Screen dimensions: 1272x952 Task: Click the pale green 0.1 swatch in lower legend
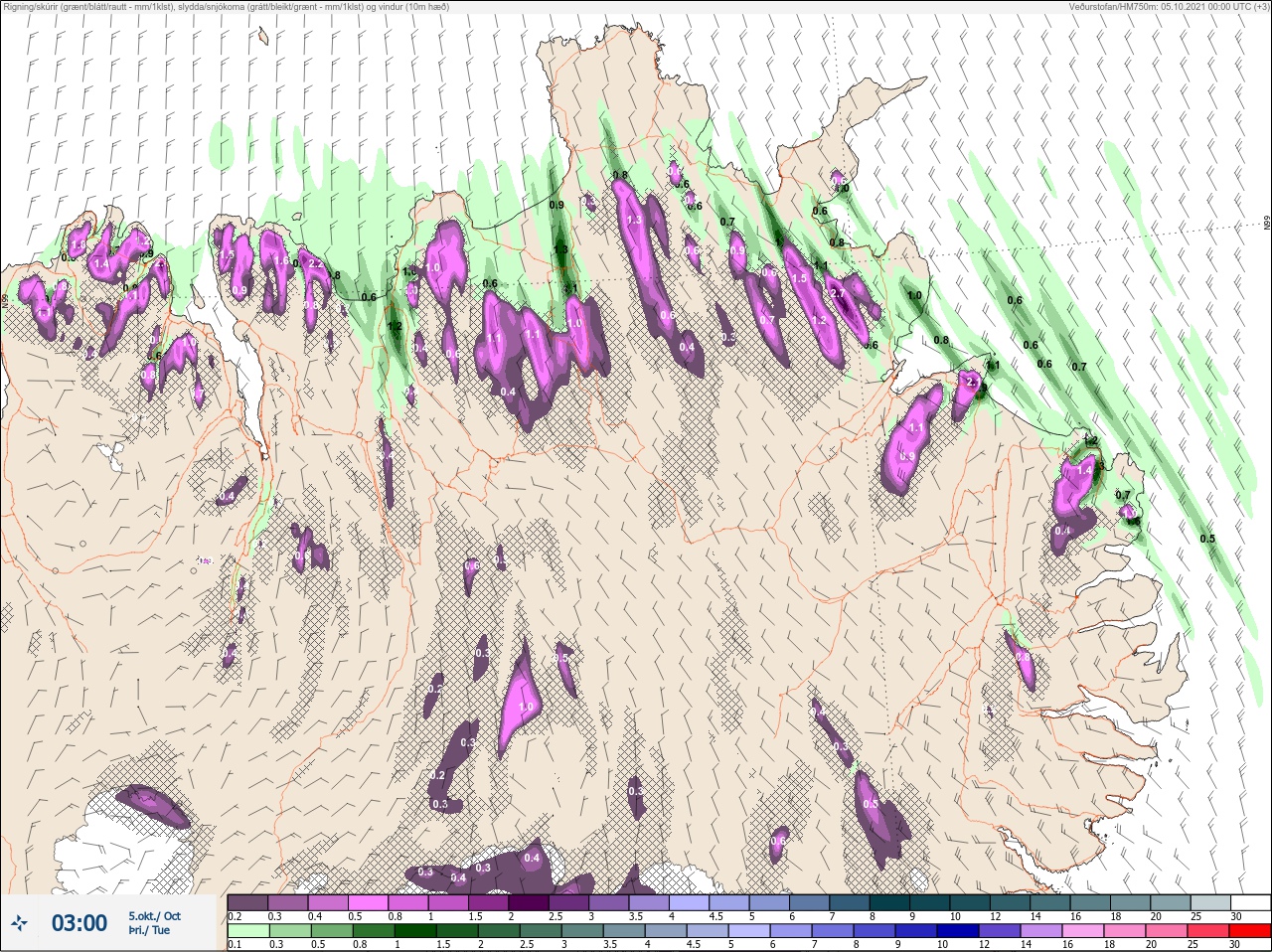[x=248, y=930]
